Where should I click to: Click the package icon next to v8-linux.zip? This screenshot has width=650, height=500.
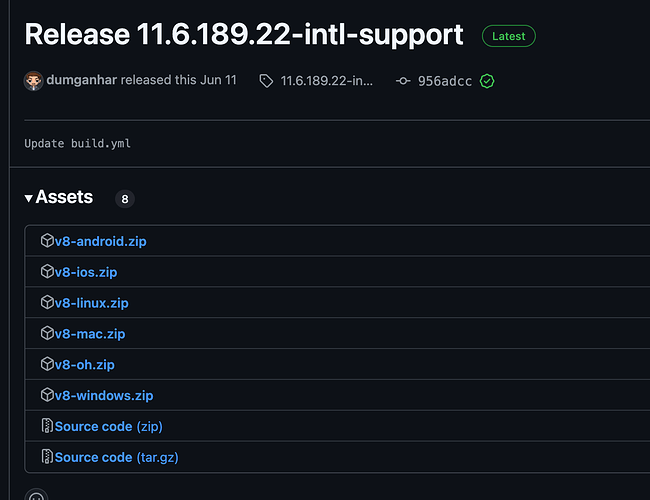[x=46, y=303]
